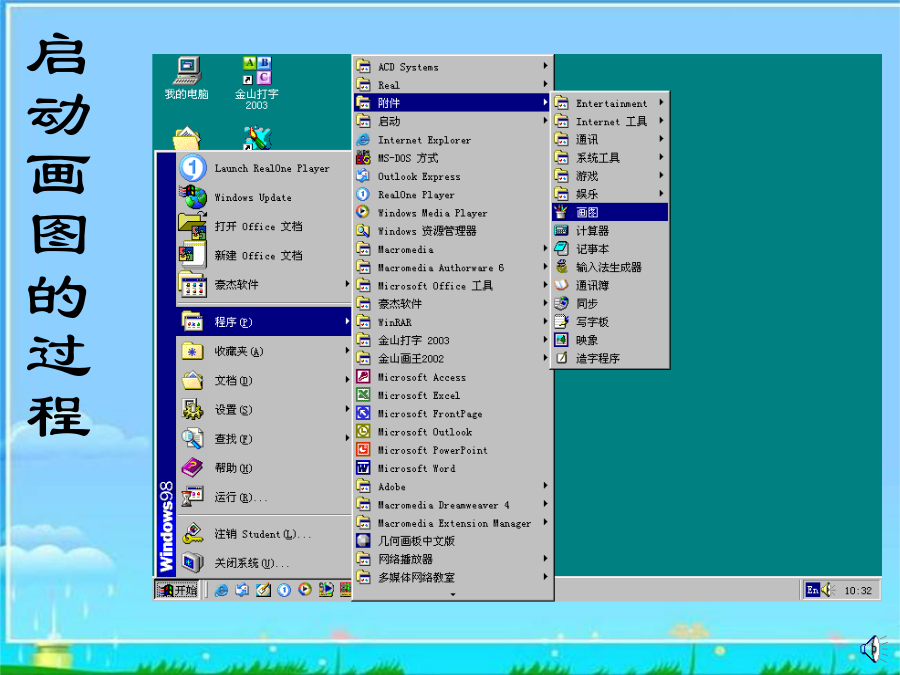The height and width of the screenshot is (675, 900).
Task: Click the 10:32 taskbar clock
Action: click(858, 591)
